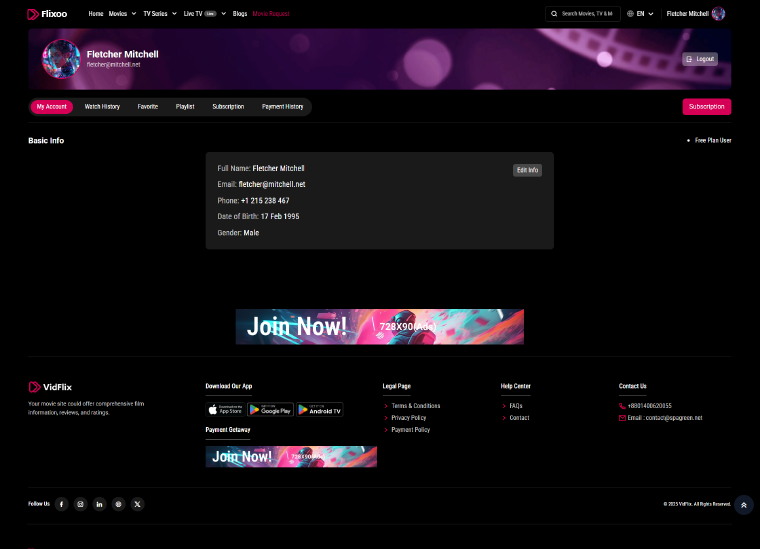Open the Playlist tab
Image resolution: width=760 pixels, height=549 pixels.
185,106
